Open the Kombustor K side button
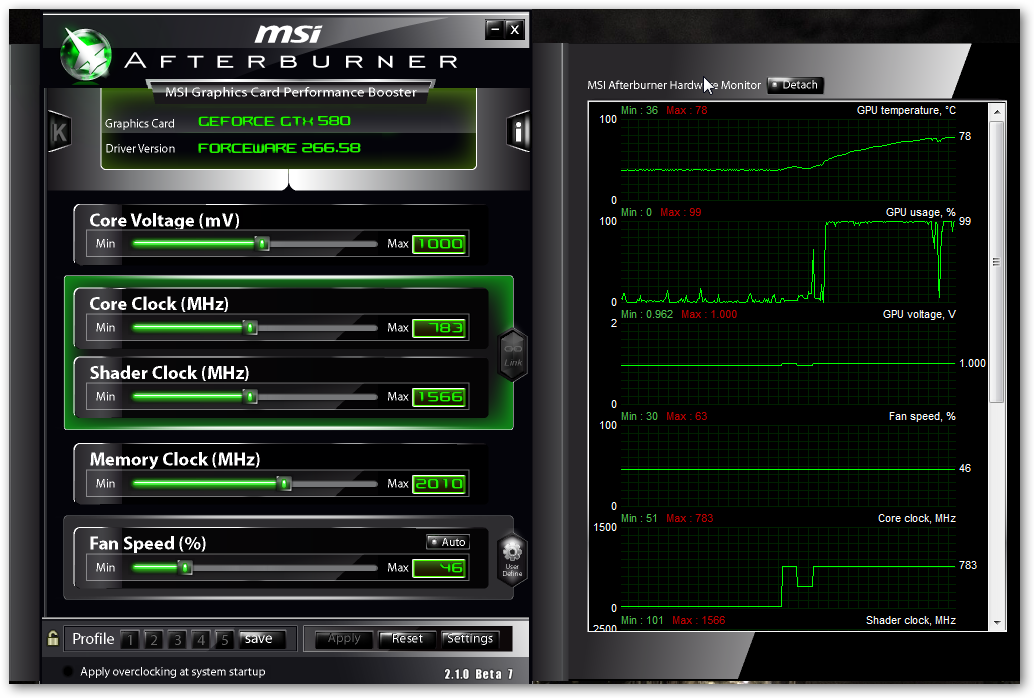Screen dimensions: 1034x698 coord(59,132)
